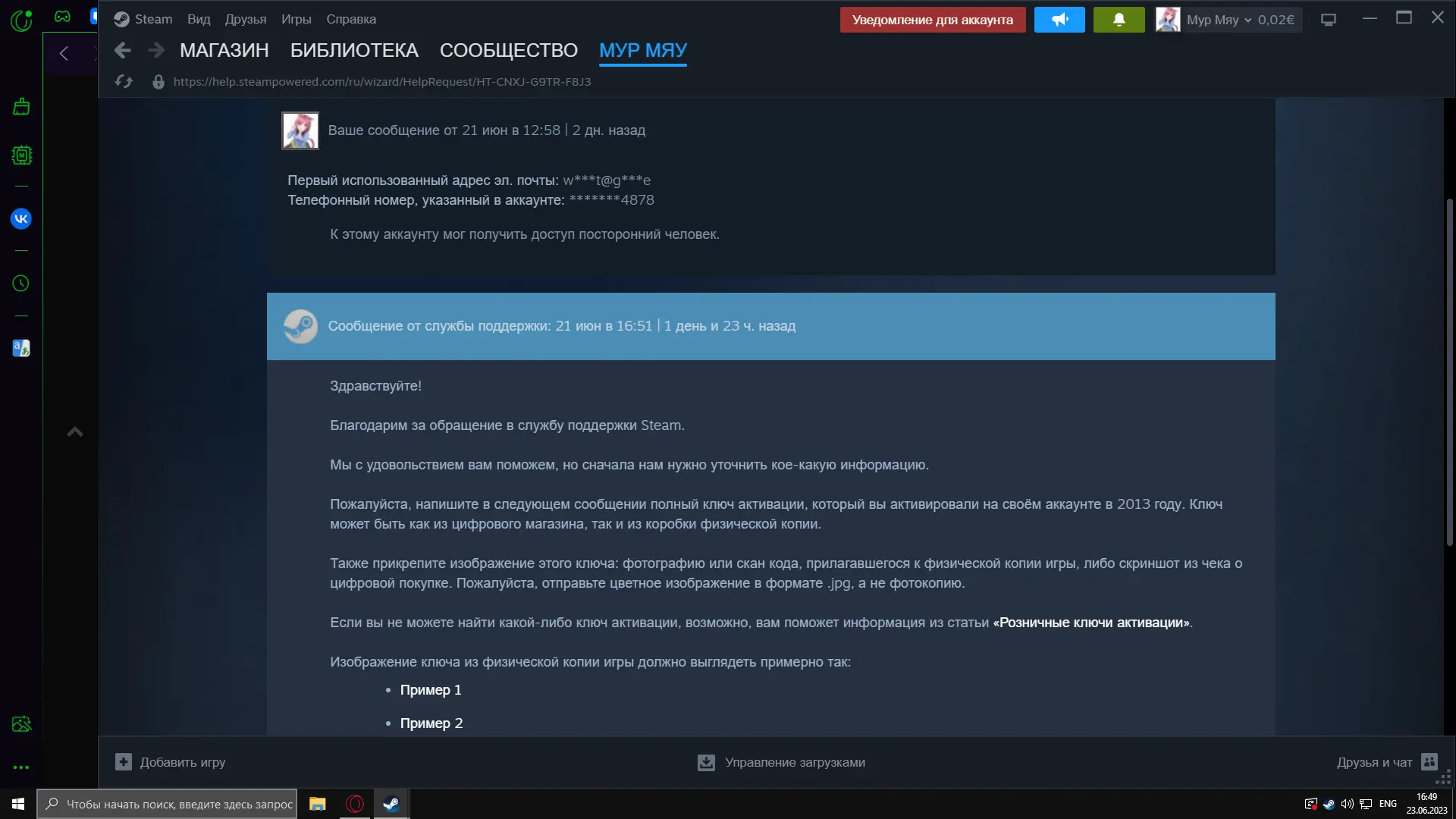Viewport: 1456px width, 819px height.
Task: Open the Справка menu
Action: tap(351, 19)
